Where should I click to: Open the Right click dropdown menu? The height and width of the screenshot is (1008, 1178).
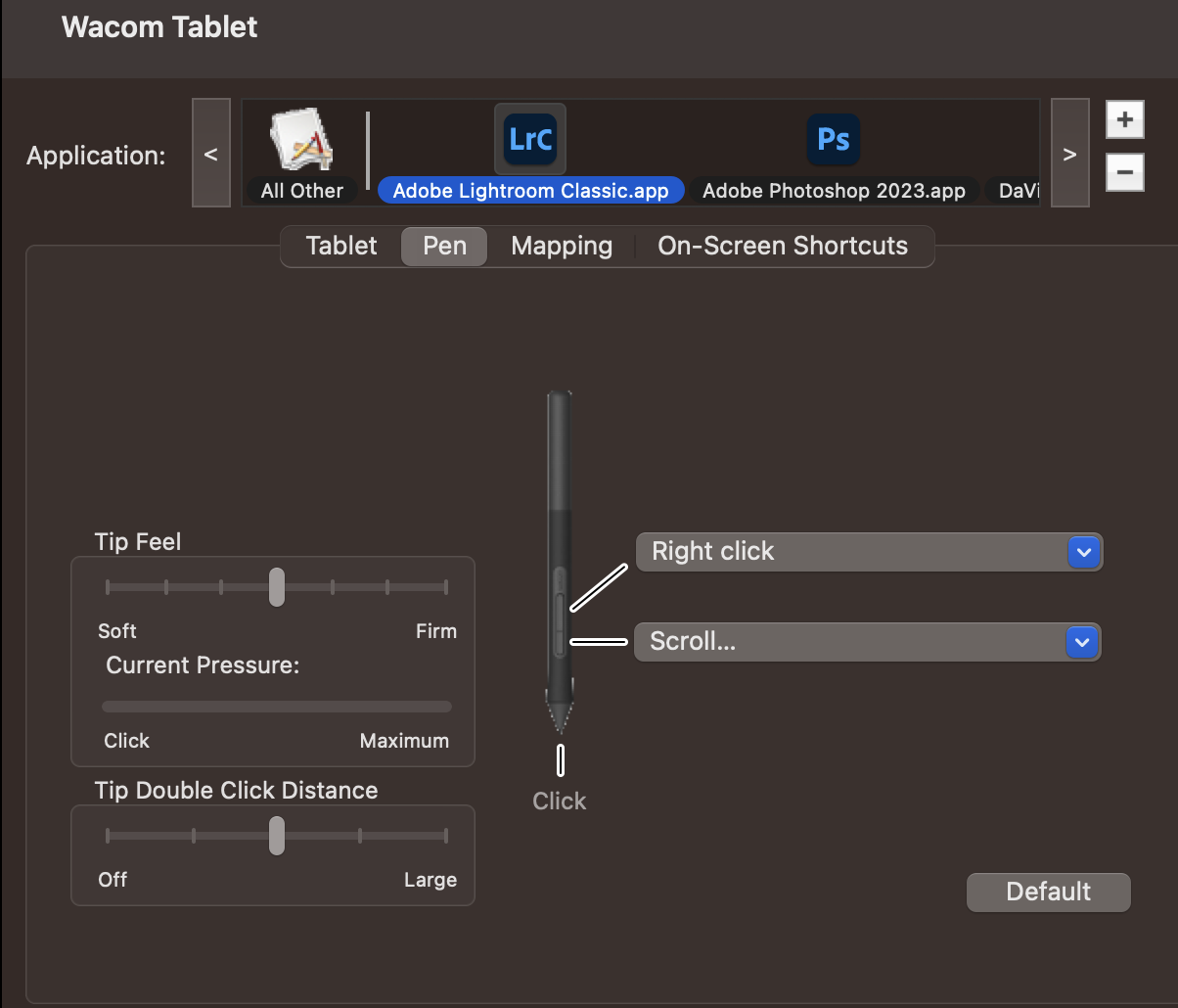coord(869,552)
